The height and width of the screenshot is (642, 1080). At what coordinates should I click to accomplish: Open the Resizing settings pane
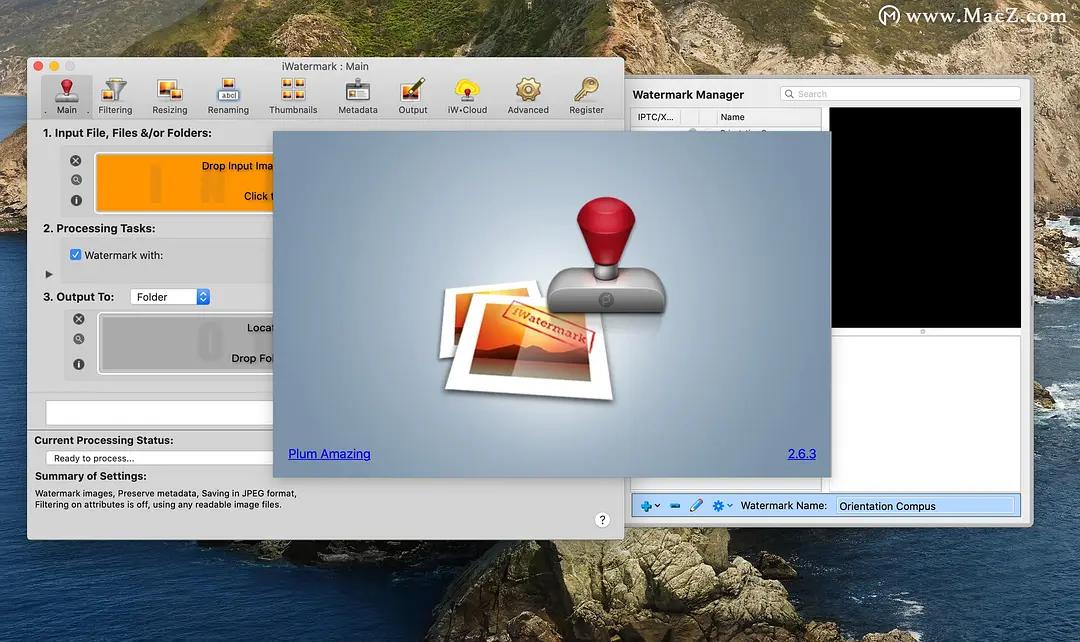coord(170,96)
